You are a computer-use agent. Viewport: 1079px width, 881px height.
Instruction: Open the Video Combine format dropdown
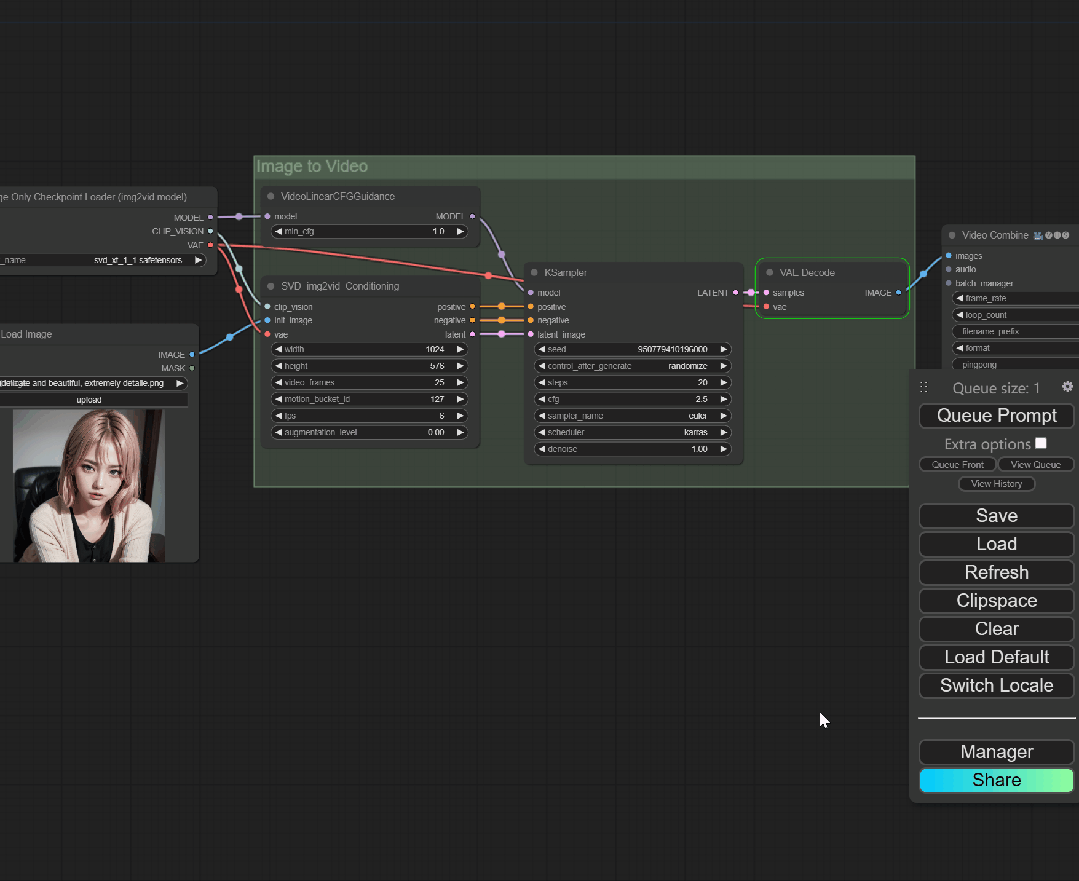1016,348
